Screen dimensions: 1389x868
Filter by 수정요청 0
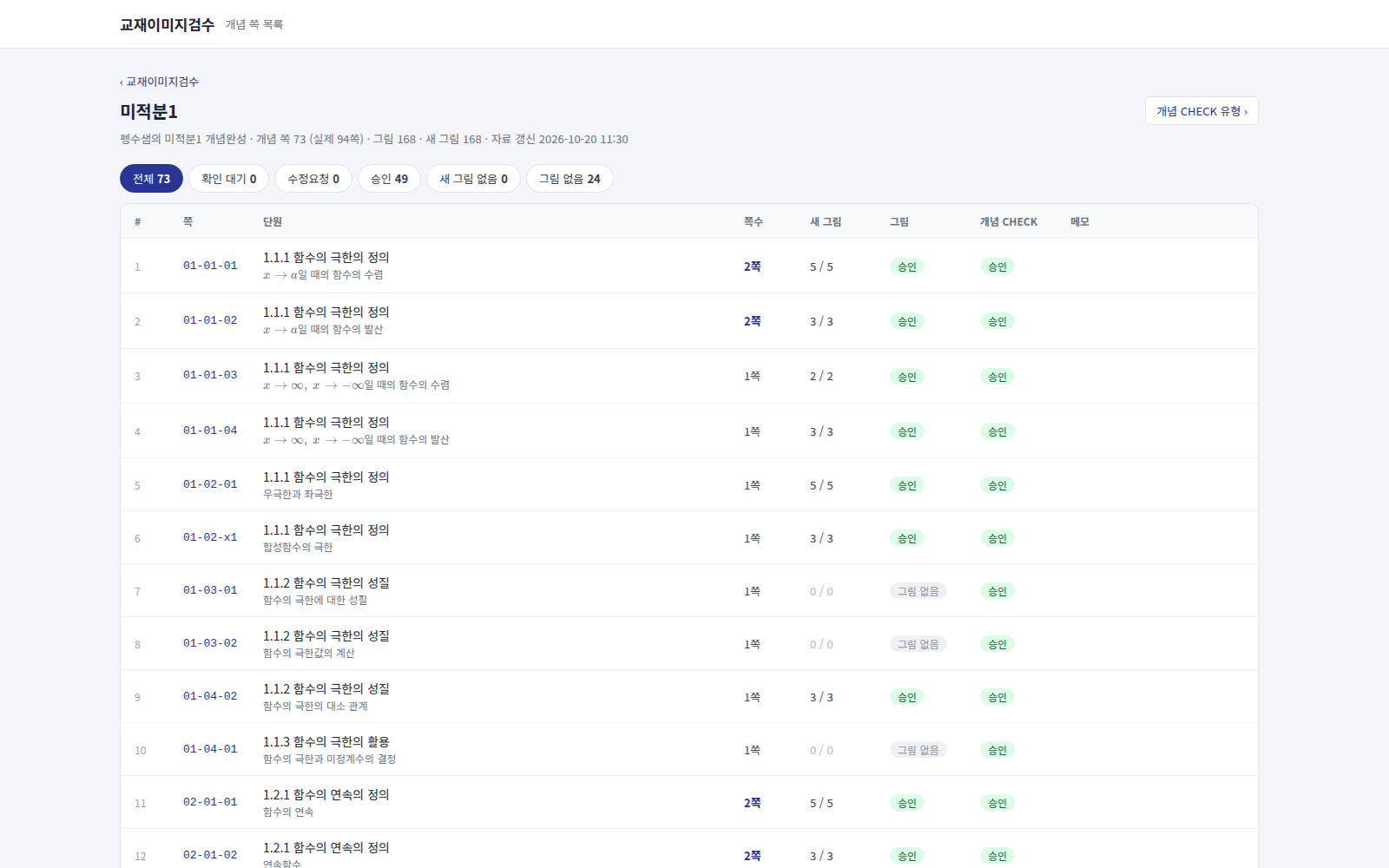click(x=313, y=179)
